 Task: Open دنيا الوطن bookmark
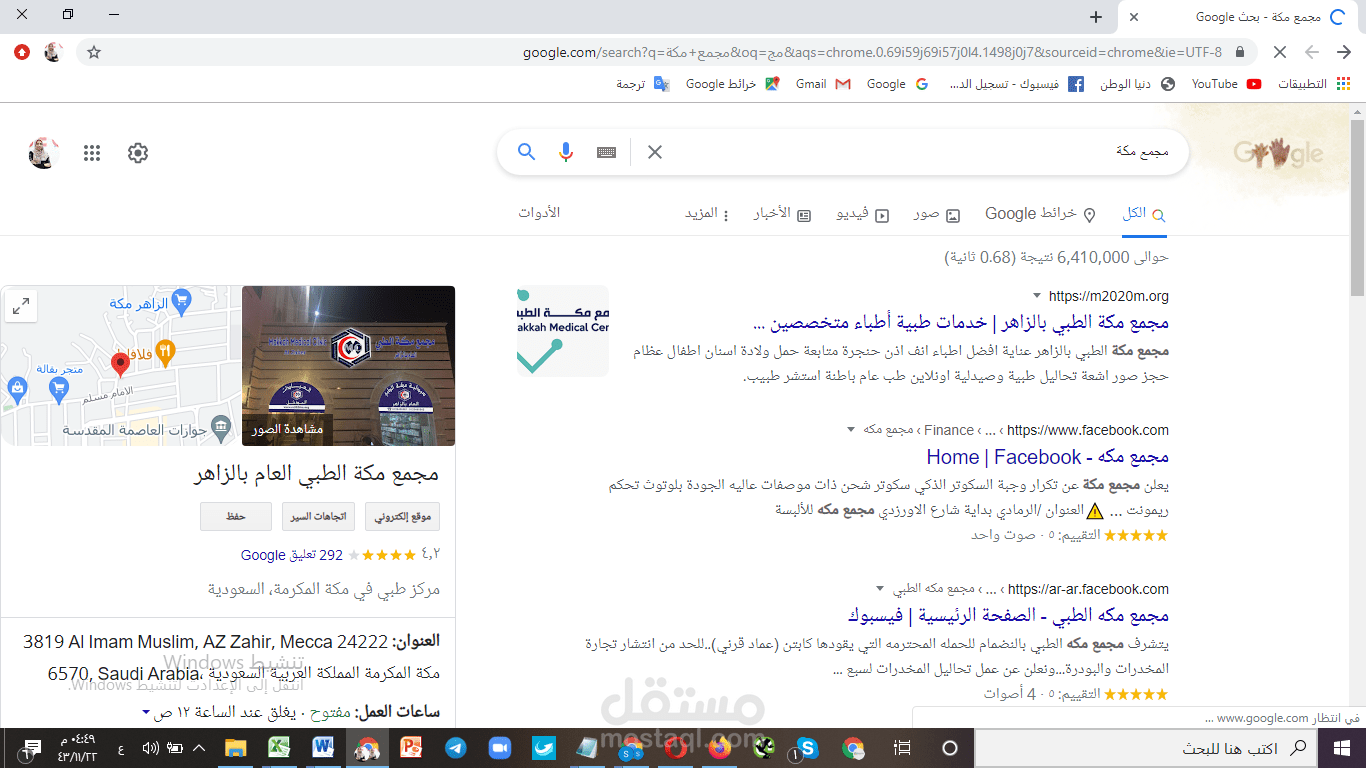(1138, 84)
